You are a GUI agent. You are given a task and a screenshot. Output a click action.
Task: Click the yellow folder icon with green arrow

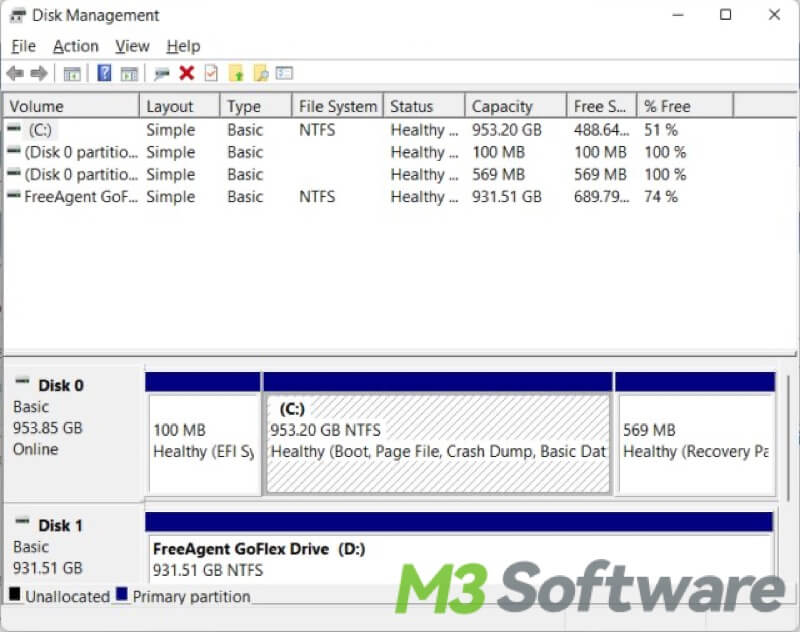click(236, 73)
